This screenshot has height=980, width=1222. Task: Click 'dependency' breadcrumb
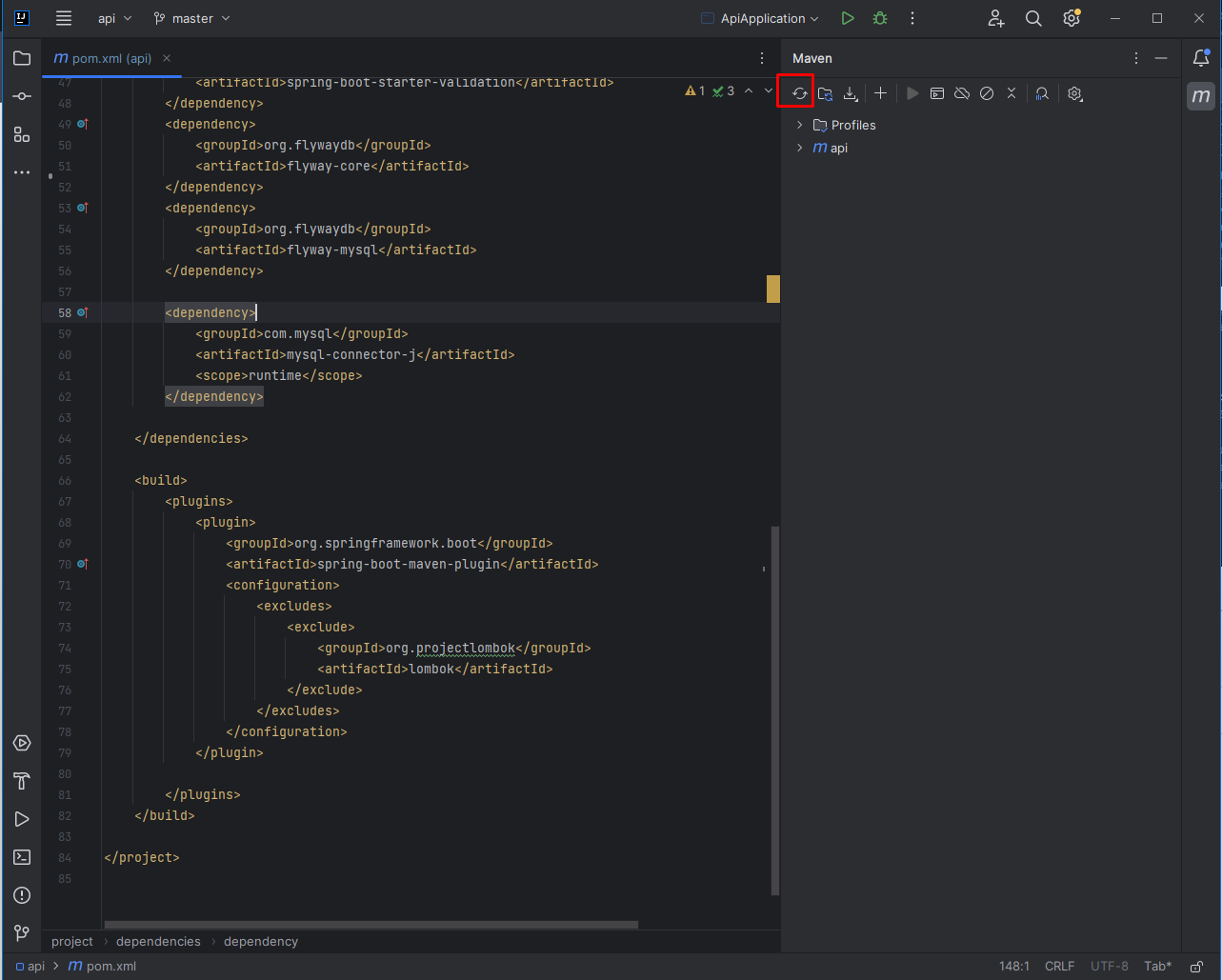tap(261, 941)
